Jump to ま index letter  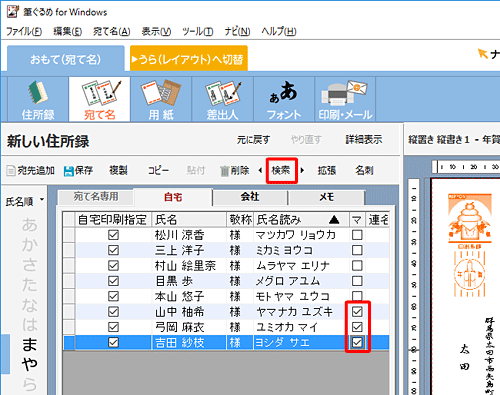29,344
